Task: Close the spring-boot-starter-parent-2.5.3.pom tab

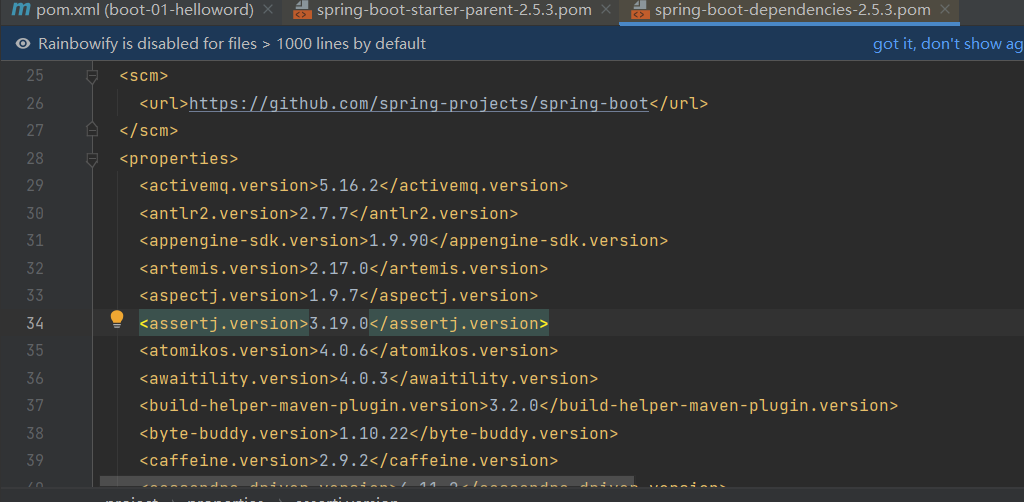Action: pos(605,11)
